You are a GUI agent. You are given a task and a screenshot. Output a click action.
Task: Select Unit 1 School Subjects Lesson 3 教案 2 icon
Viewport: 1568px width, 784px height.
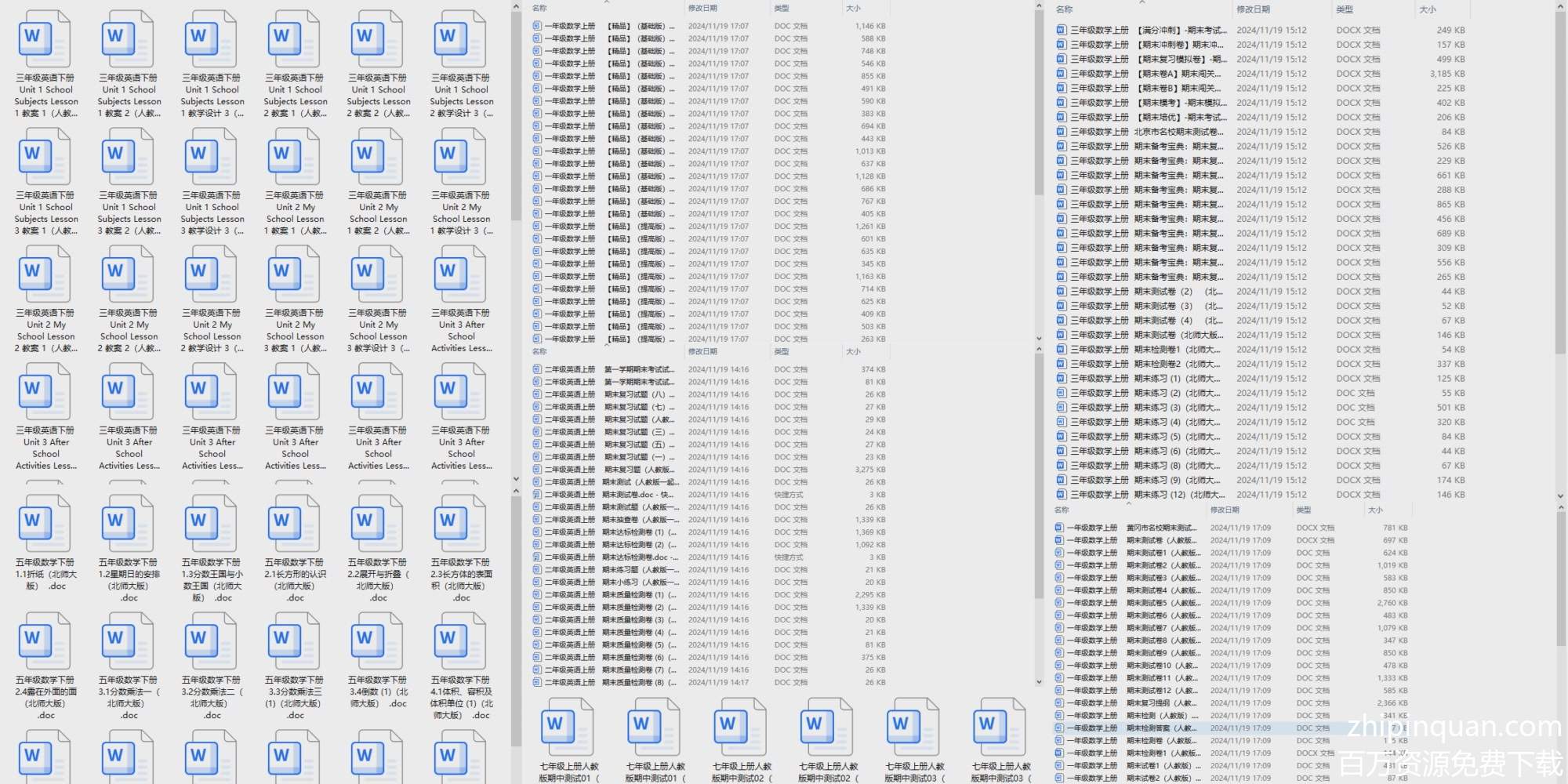126,157
